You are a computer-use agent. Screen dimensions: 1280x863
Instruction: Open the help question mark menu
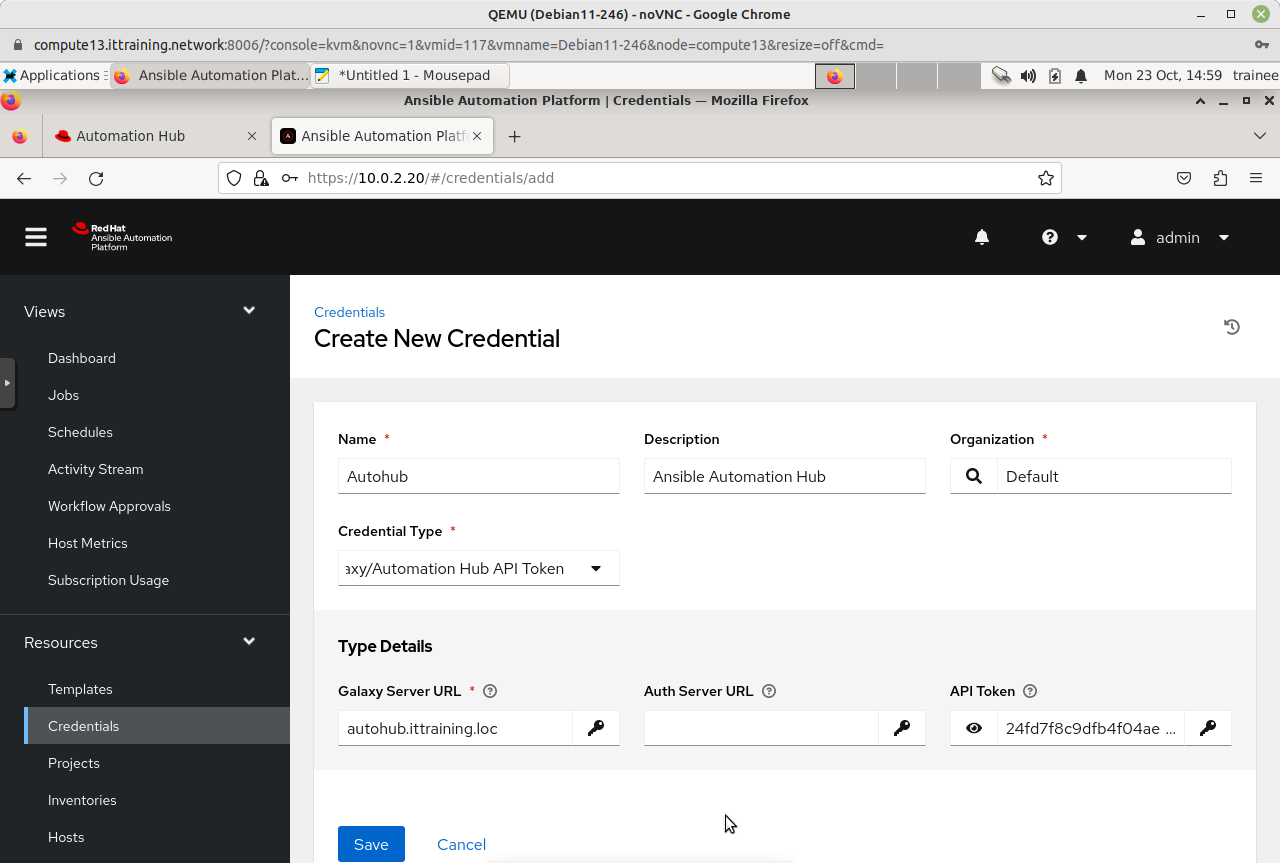tap(1050, 237)
